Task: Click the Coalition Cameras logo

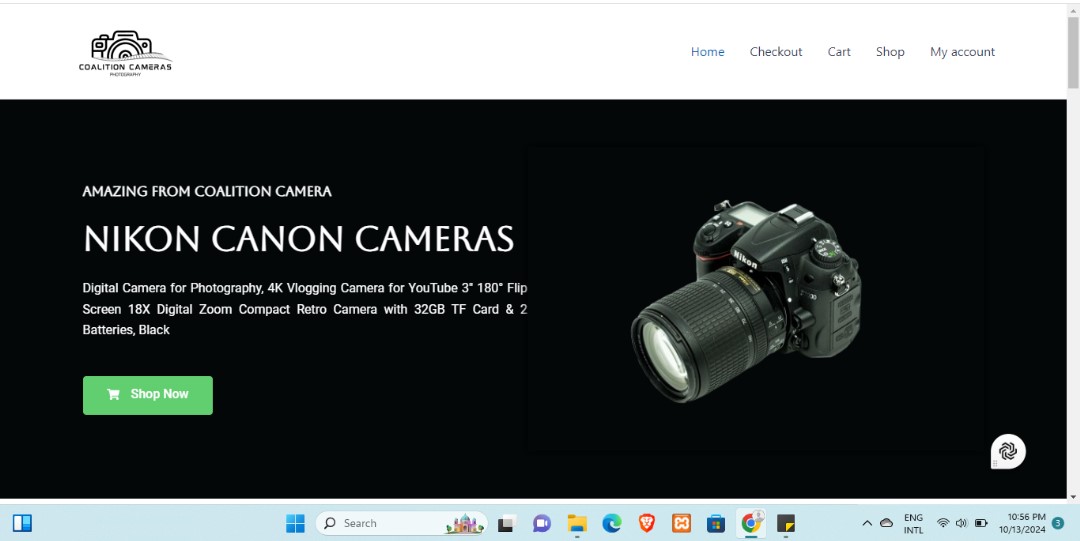Action: pyautogui.click(x=125, y=53)
